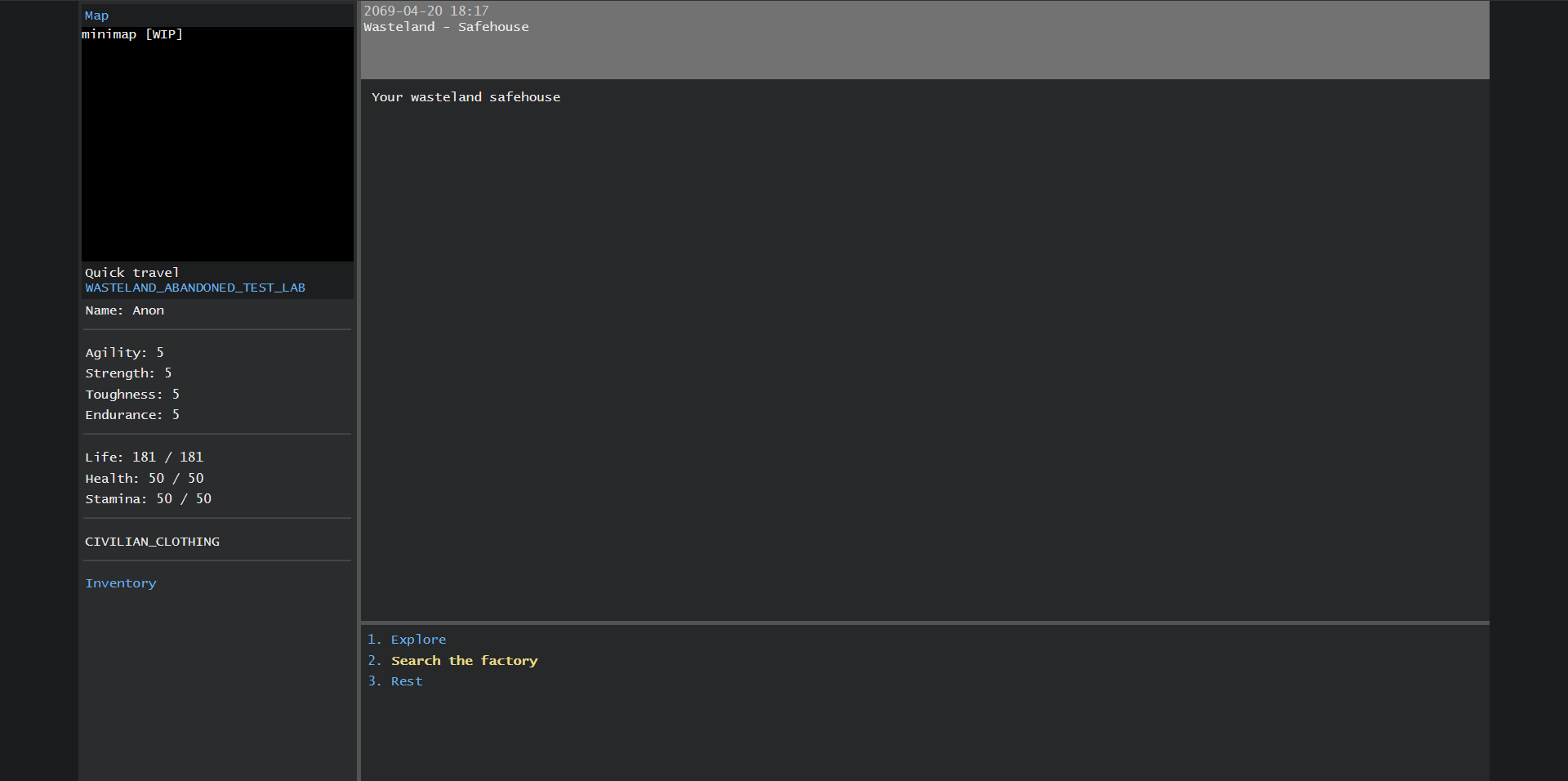The image size is (1568, 781).
Task: Pick the Rest action
Action: pyautogui.click(x=407, y=681)
